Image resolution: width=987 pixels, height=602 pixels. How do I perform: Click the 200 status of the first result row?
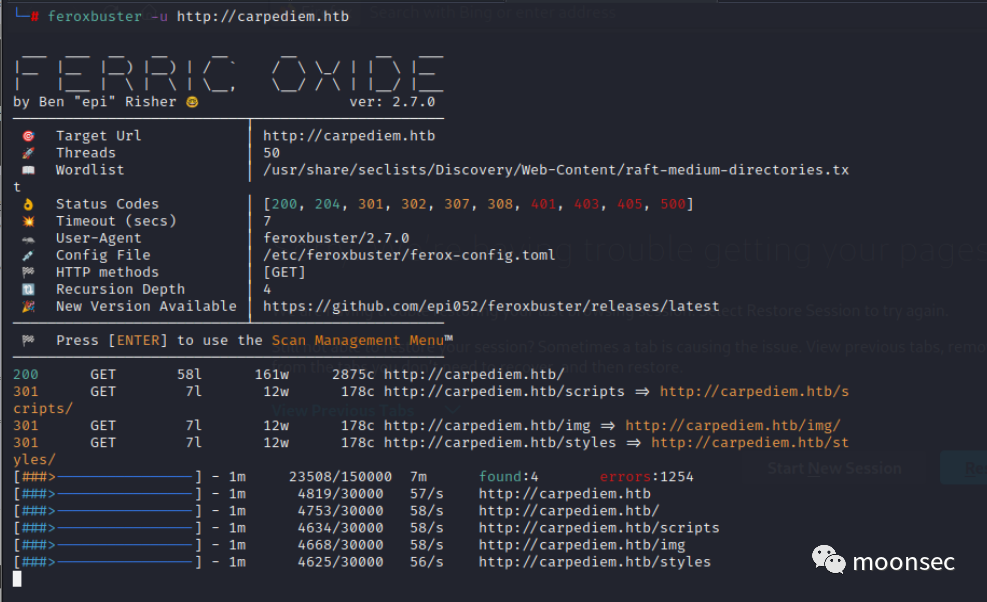(26, 375)
